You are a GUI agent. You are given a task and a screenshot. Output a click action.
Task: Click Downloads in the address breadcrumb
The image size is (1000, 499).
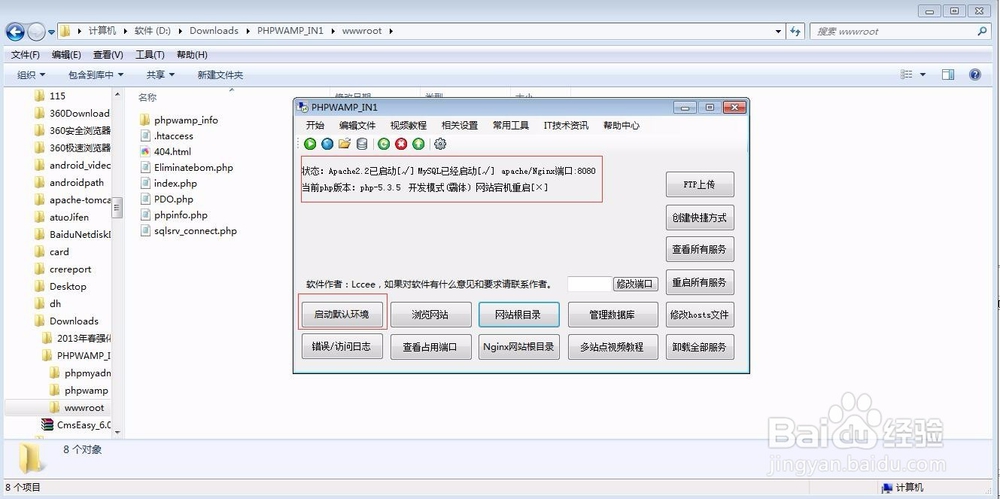coord(214,31)
